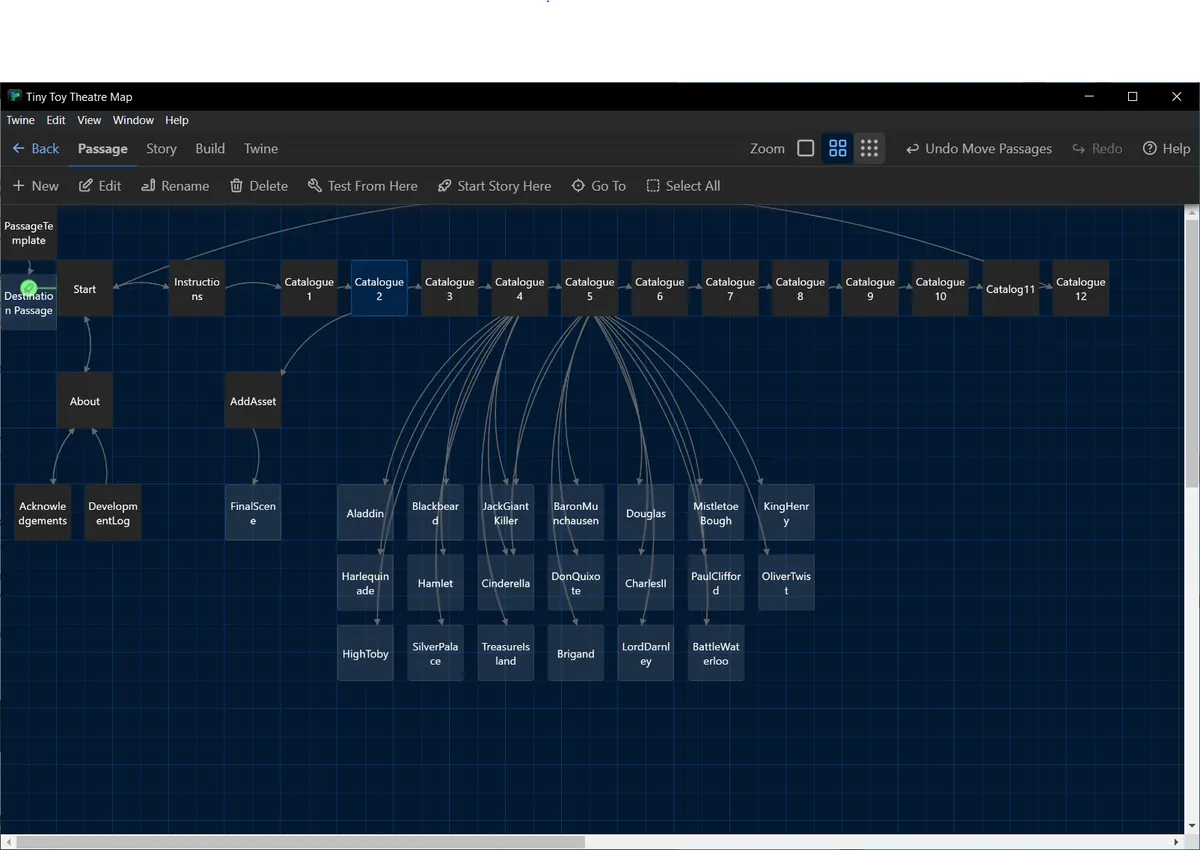Switch zoom to four-square grid view
The image size is (1200, 850).
tap(838, 148)
